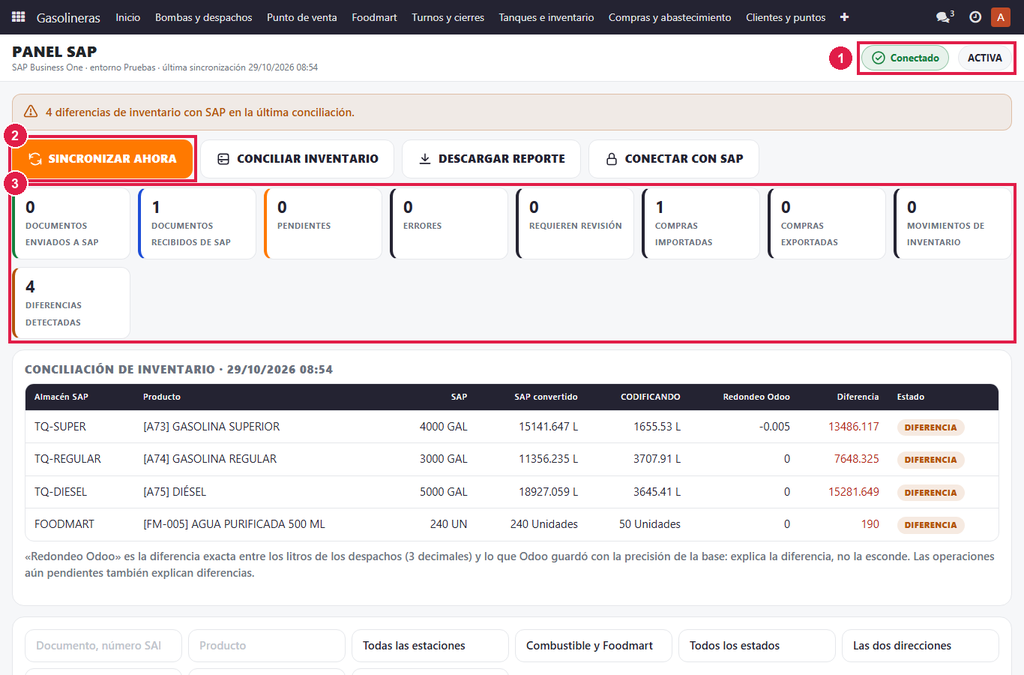
Task: Open the Gasolineras app title
Action: click(69, 18)
